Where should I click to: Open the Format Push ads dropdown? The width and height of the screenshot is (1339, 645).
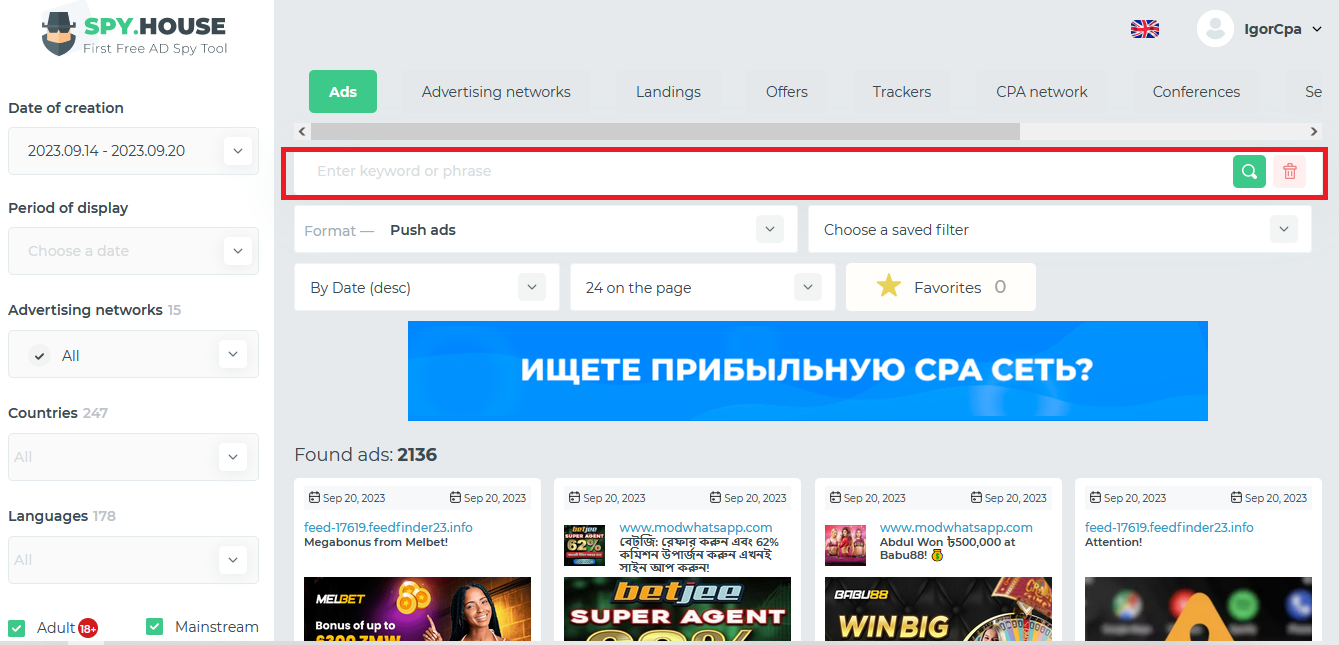(x=546, y=230)
